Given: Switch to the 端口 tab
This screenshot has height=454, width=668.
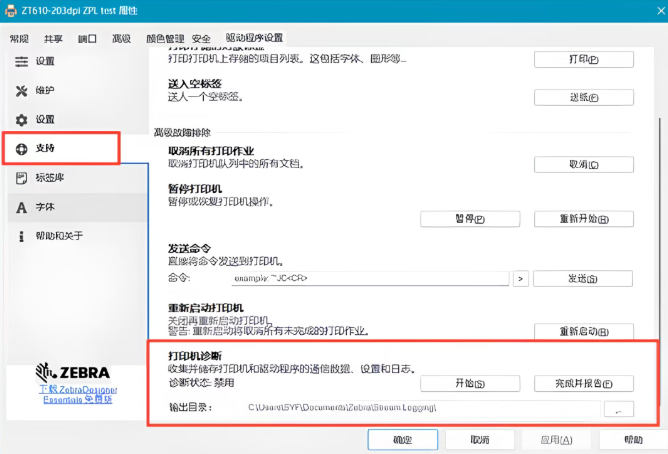Looking at the screenshot, I should (87, 39).
